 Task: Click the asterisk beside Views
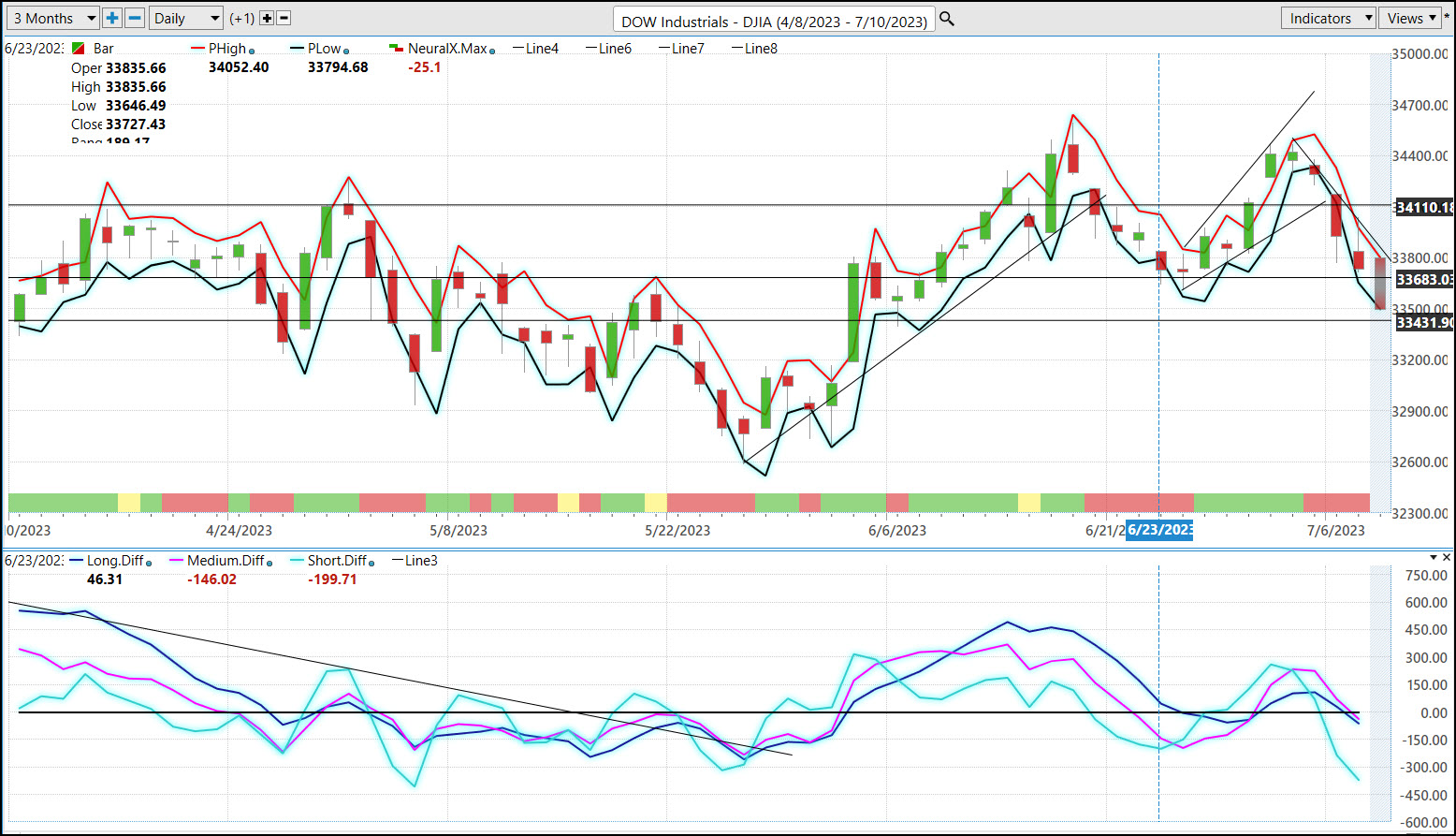(x=1447, y=17)
